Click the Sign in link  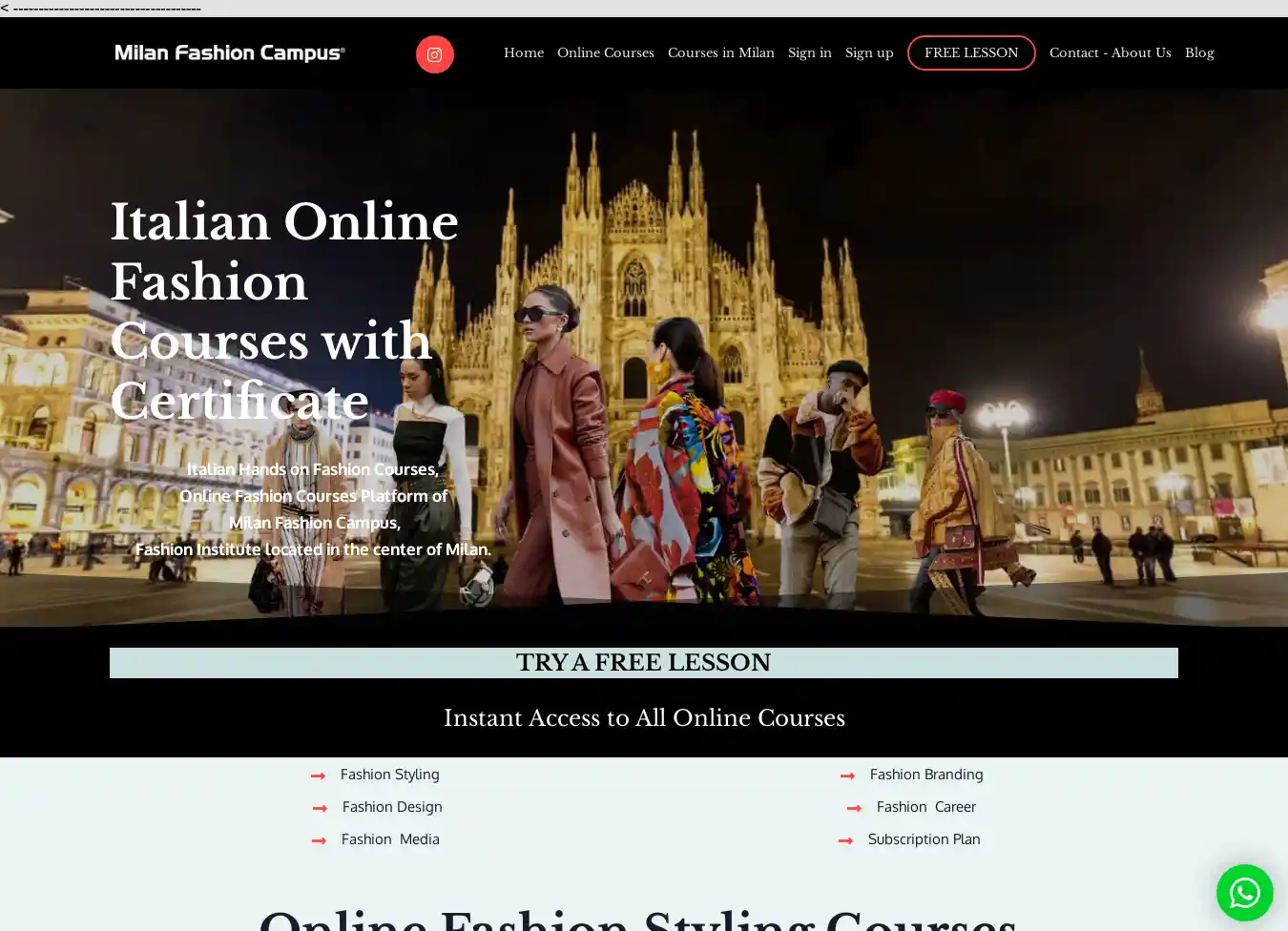pyautogui.click(x=810, y=53)
